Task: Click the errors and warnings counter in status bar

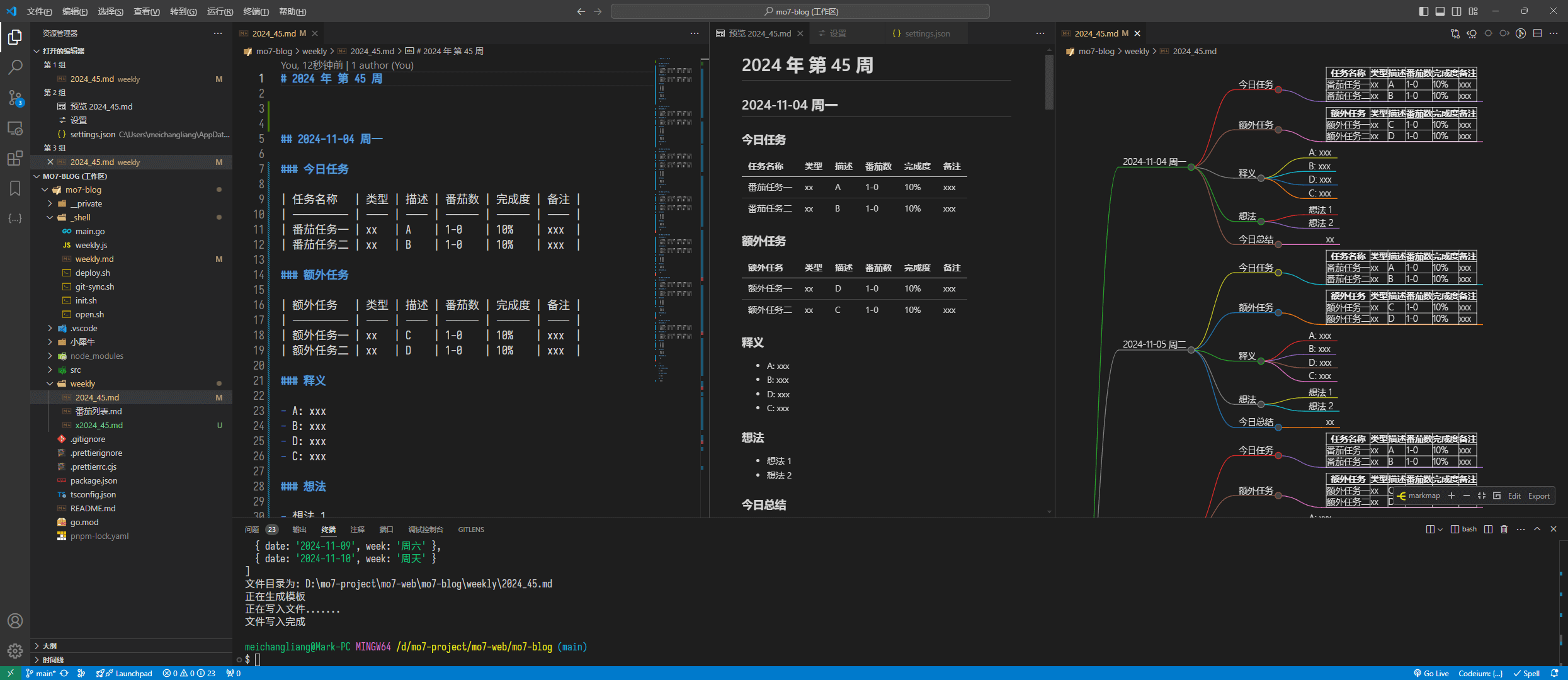Action: click(189, 673)
